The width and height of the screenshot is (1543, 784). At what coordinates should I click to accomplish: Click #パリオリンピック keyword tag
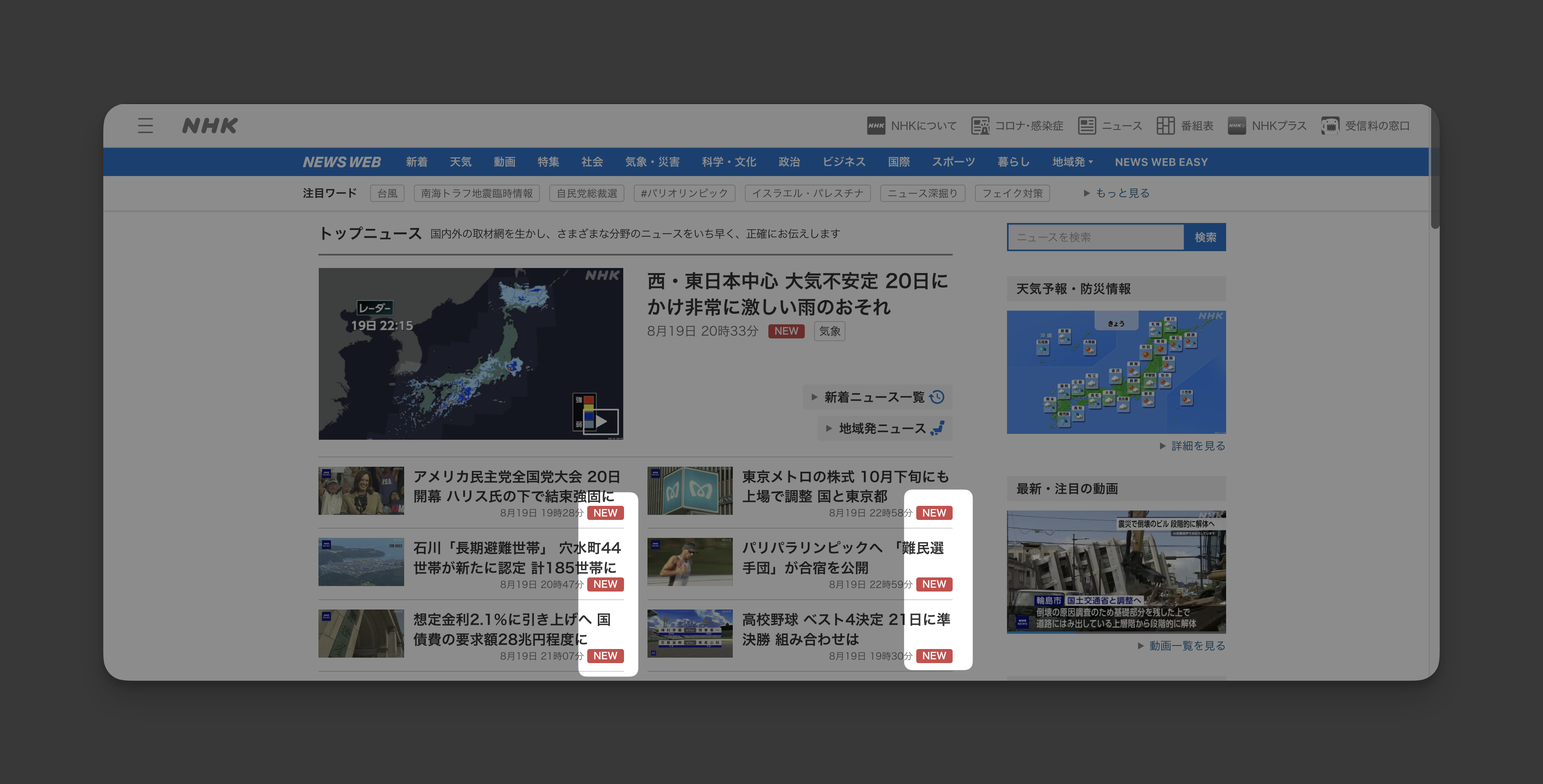coord(684,193)
